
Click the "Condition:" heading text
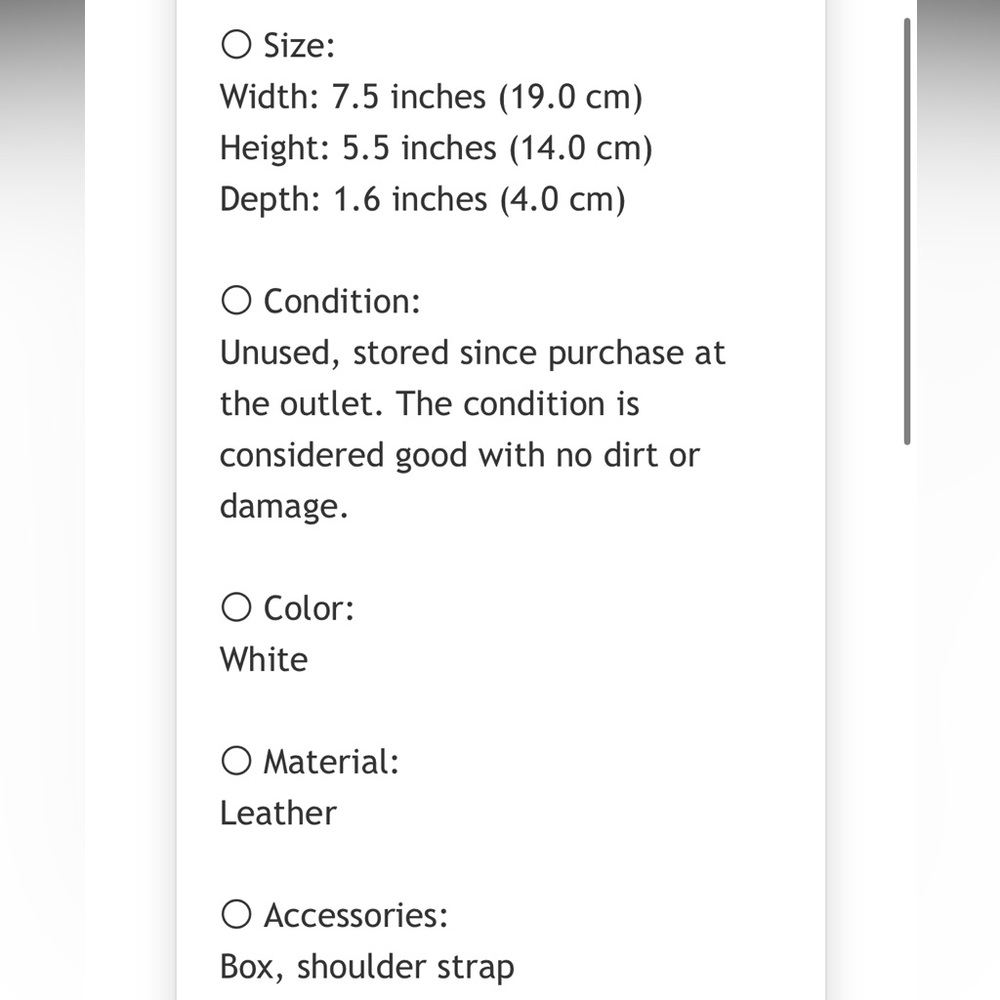coord(342,301)
